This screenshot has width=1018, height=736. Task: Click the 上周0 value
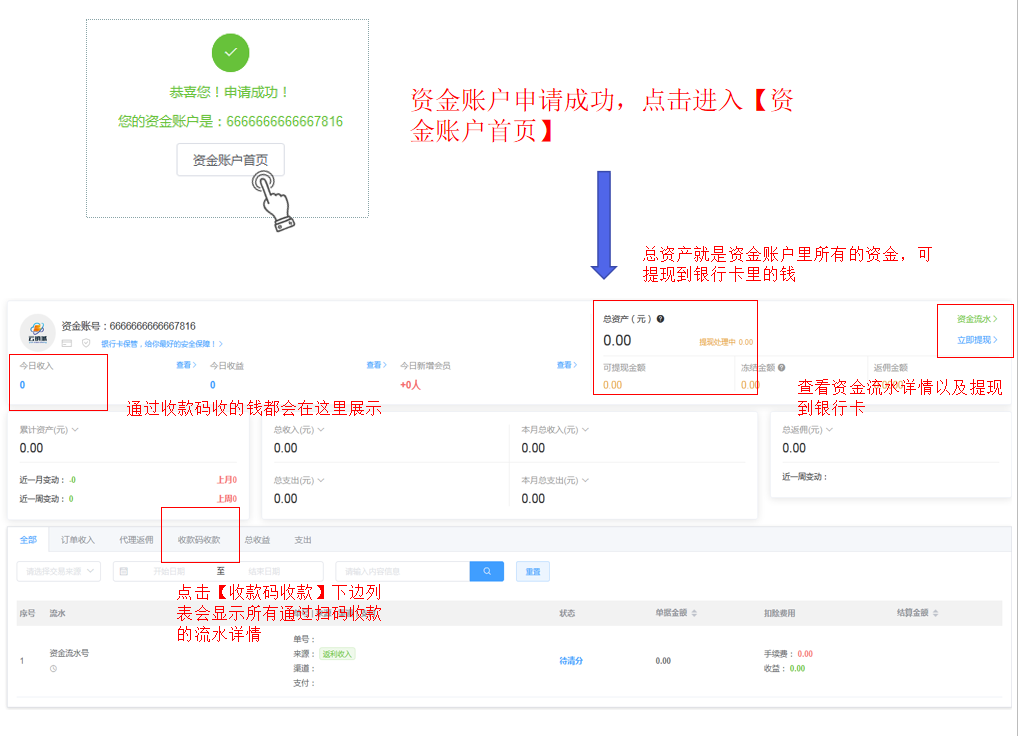point(227,498)
